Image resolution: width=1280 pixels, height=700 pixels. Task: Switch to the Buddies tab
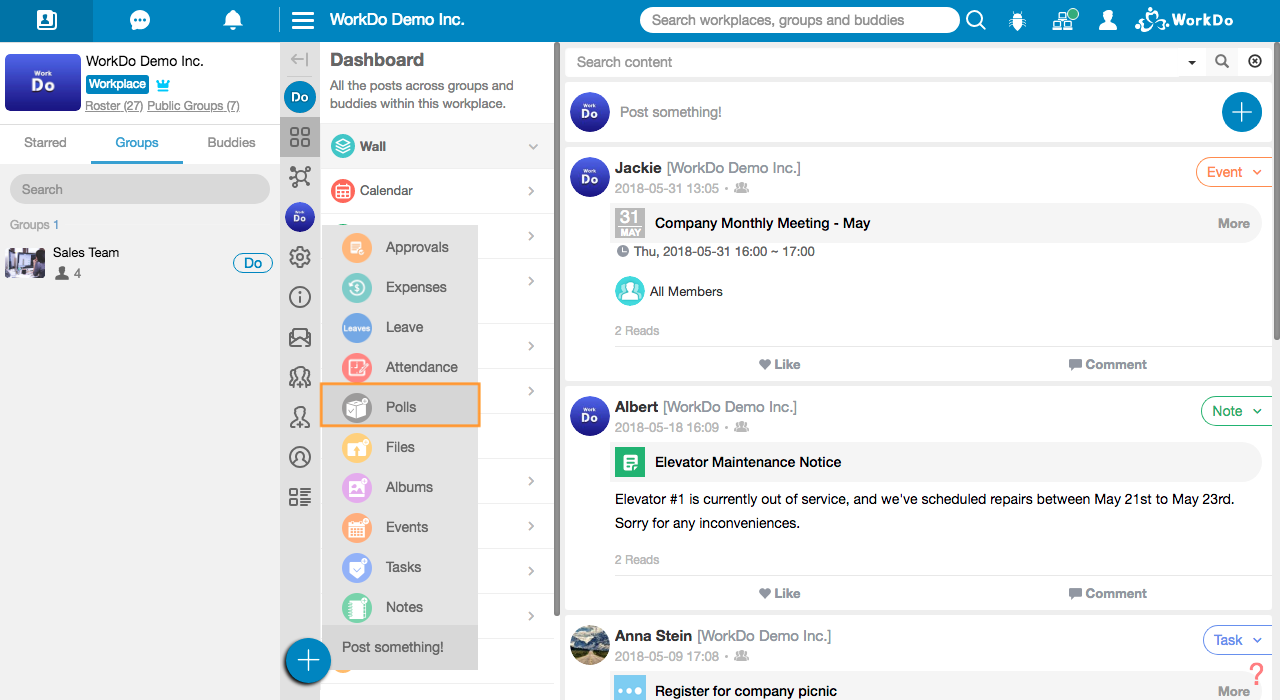[x=231, y=143]
